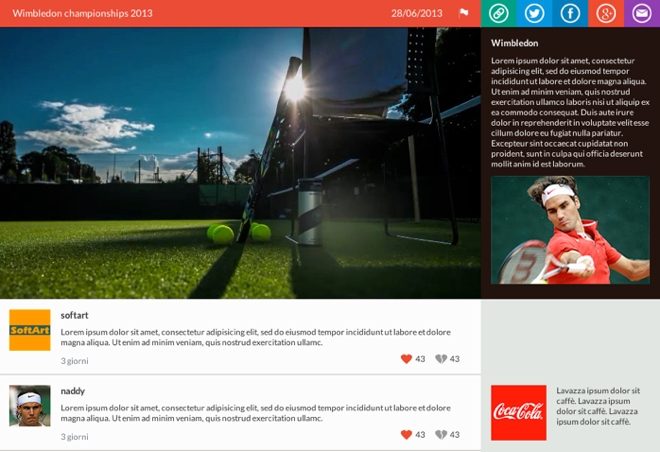Click the SoftArt avatar image
Screen dimensions: 660x452
coord(30,330)
